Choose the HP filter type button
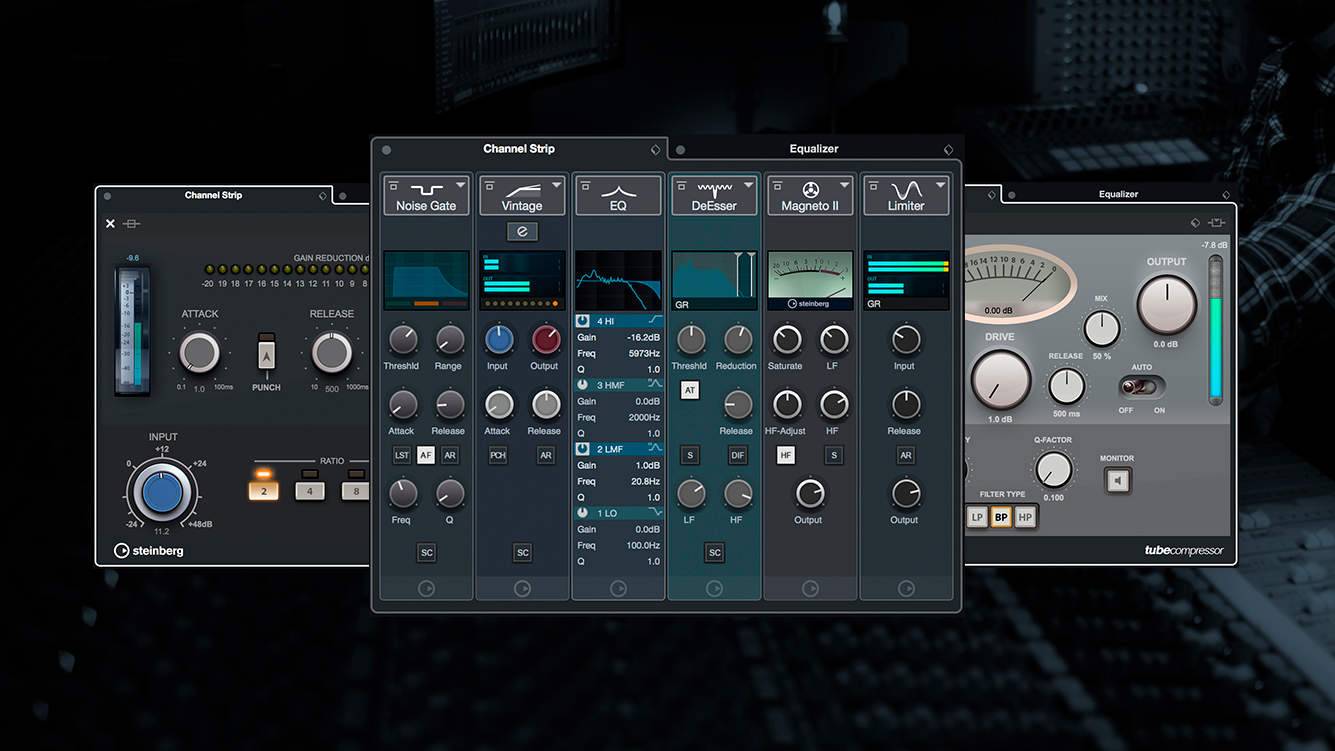The width and height of the screenshot is (1335, 751). 1025,517
